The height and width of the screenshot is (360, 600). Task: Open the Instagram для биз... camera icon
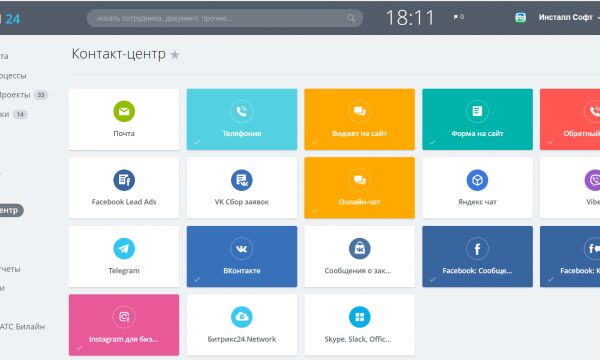click(124, 317)
